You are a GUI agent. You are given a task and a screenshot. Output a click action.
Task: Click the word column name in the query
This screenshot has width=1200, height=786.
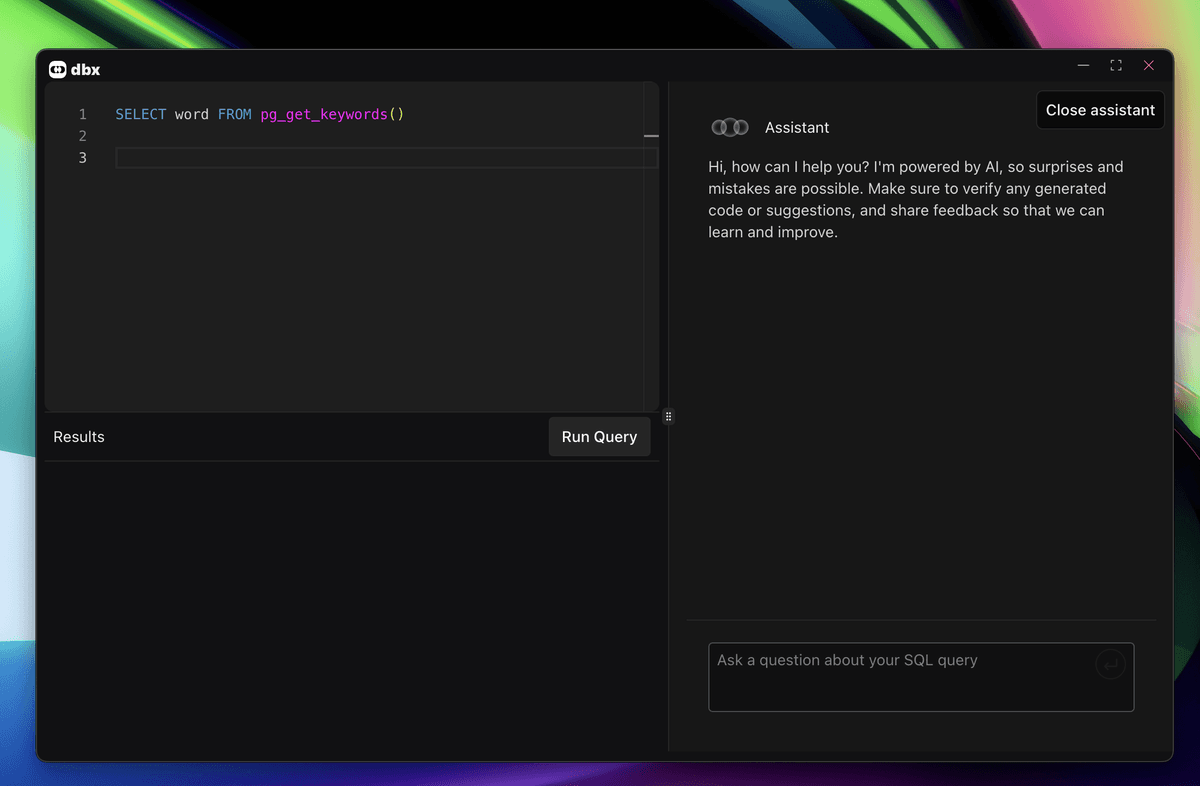click(191, 114)
